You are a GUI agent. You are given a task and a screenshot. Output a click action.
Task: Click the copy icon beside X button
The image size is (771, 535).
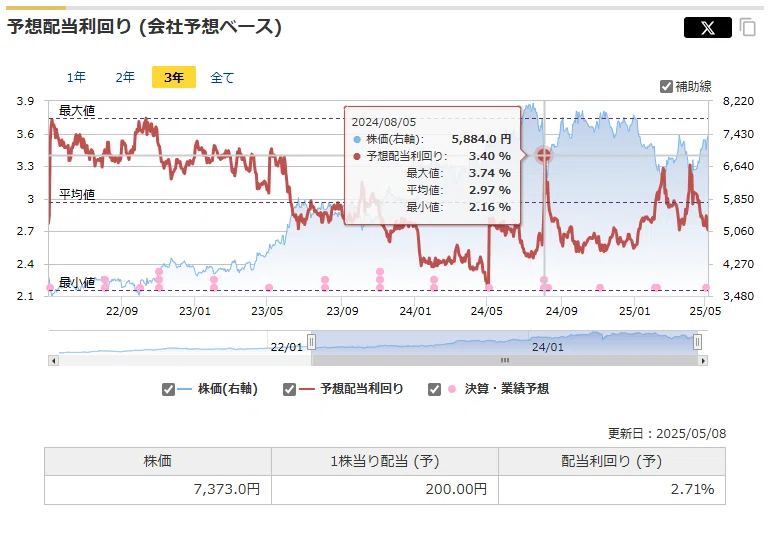point(747,28)
